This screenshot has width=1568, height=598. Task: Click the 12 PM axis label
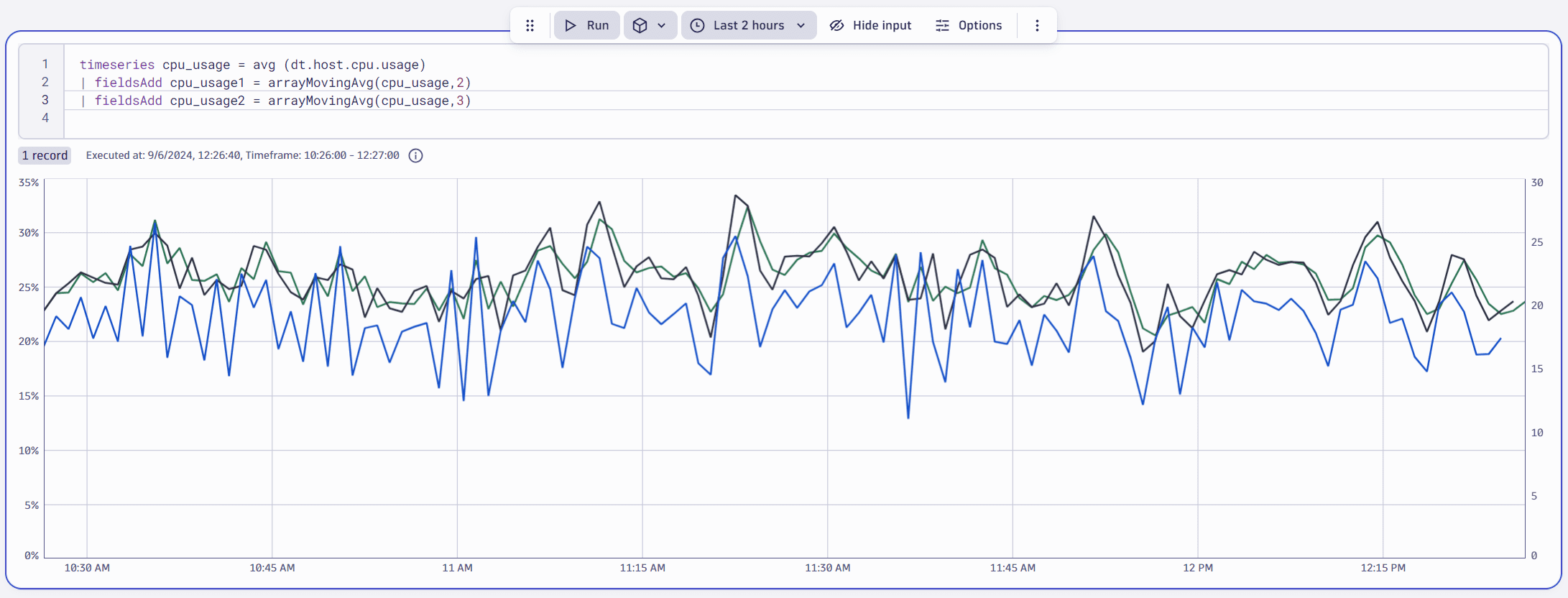click(x=1198, y=568)
